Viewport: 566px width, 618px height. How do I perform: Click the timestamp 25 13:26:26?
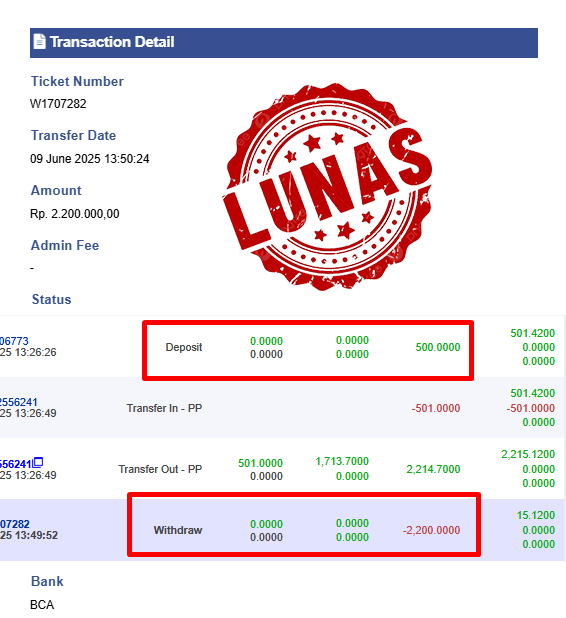pos(28,352)
